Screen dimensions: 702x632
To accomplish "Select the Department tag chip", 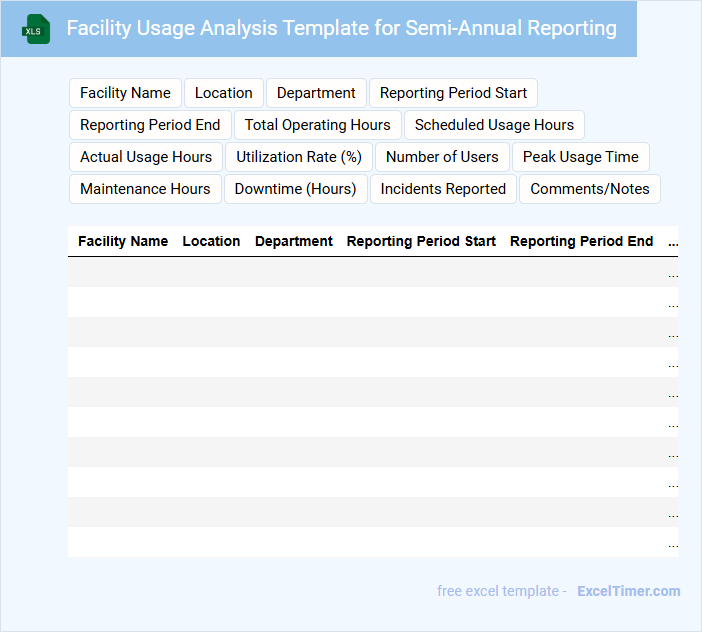I will [316, 93].
